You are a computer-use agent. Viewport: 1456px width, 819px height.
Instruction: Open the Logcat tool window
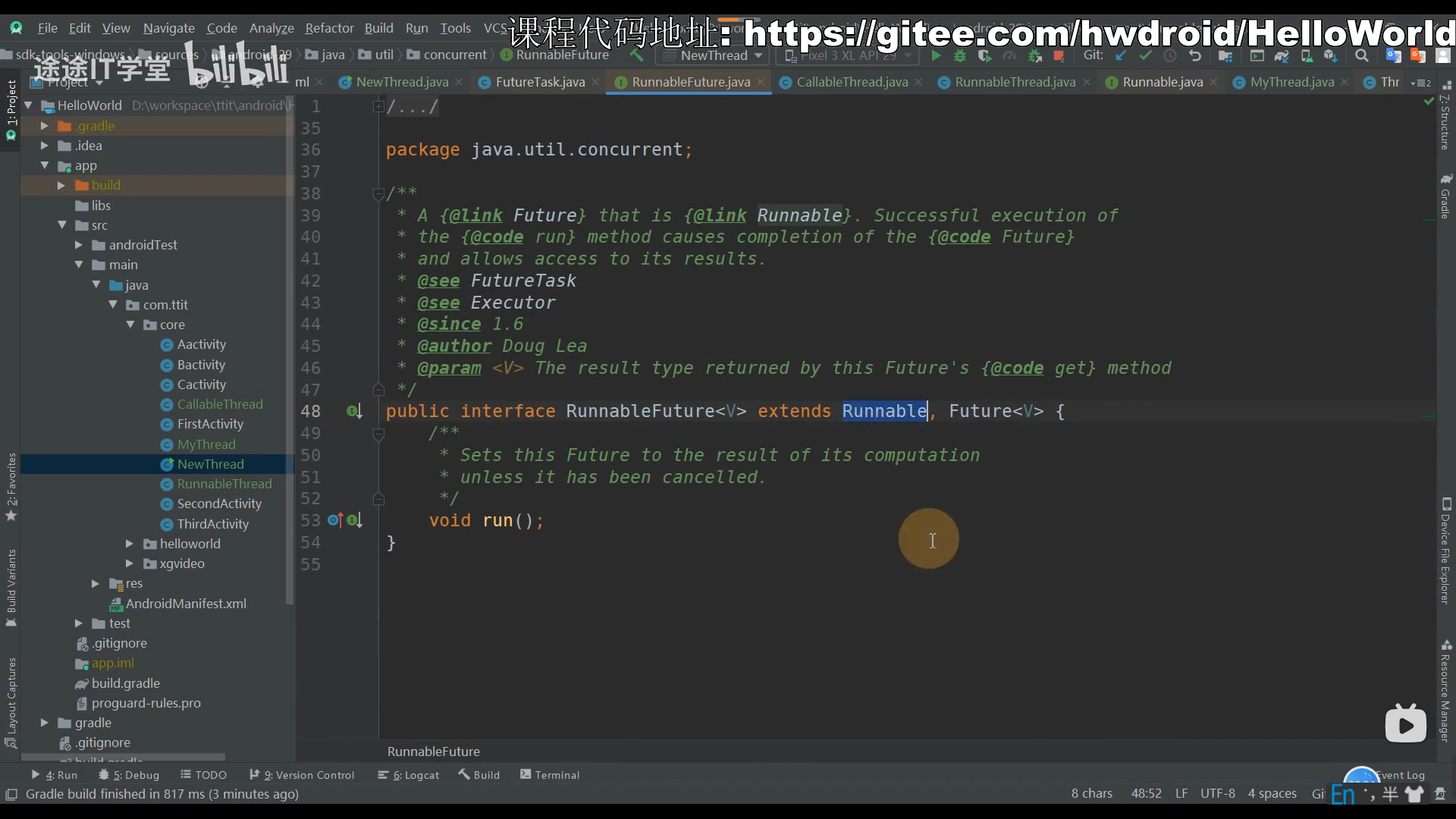409,775
